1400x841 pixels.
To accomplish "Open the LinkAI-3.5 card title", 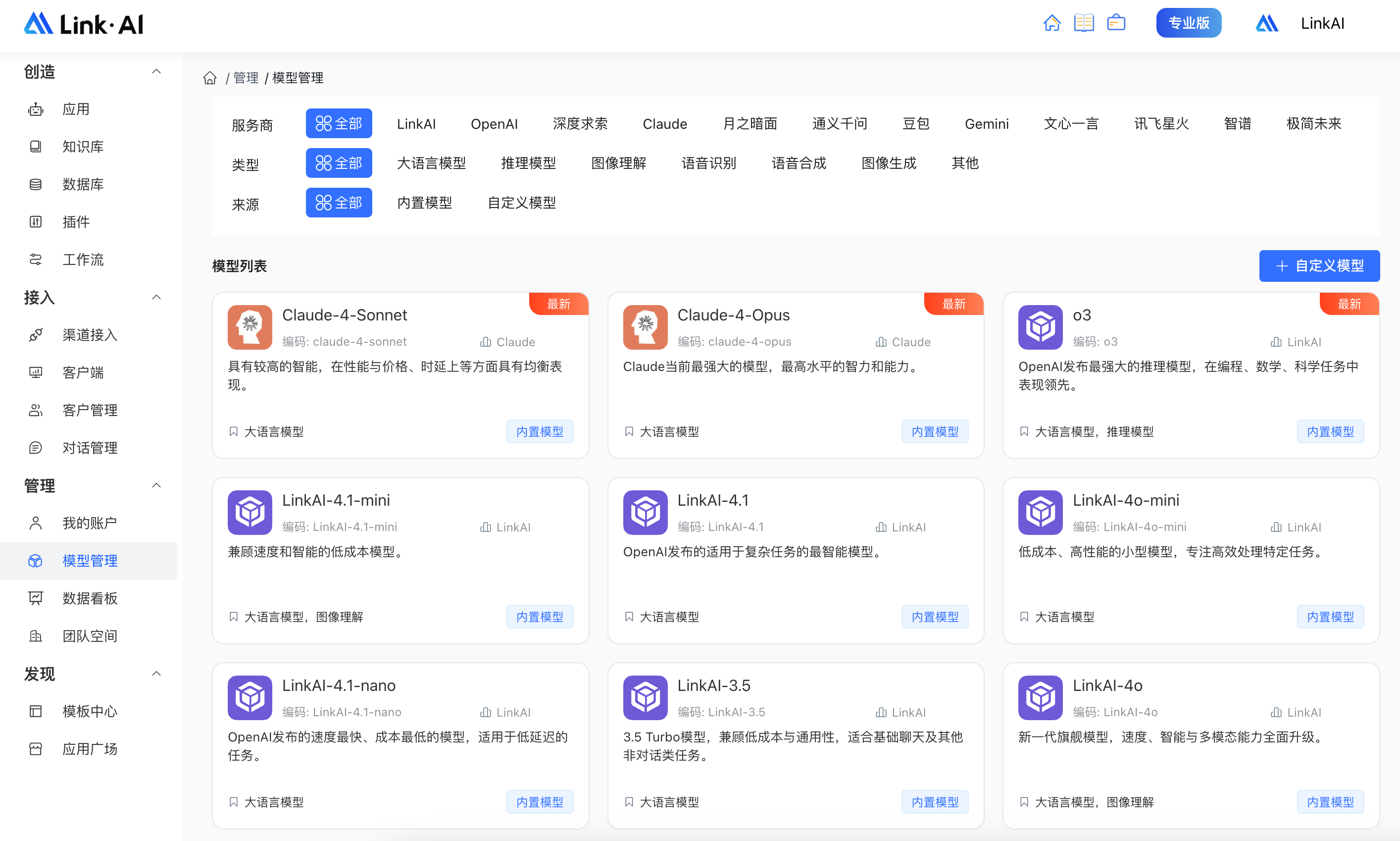I will tap(713, 685).
